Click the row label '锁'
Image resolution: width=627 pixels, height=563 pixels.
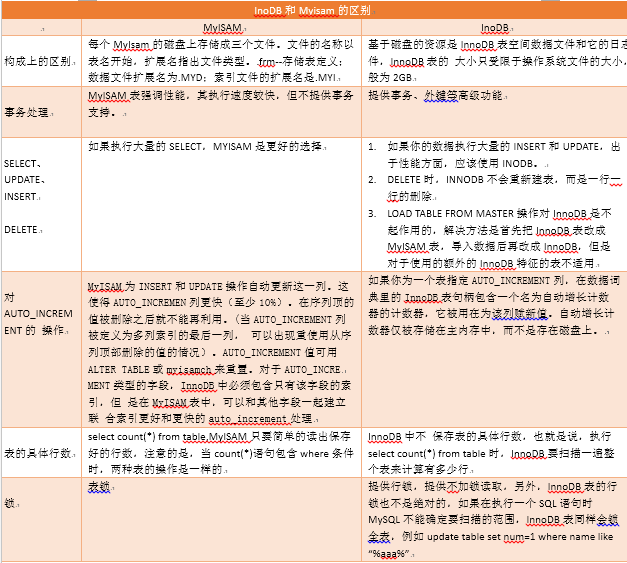point(10,503)
